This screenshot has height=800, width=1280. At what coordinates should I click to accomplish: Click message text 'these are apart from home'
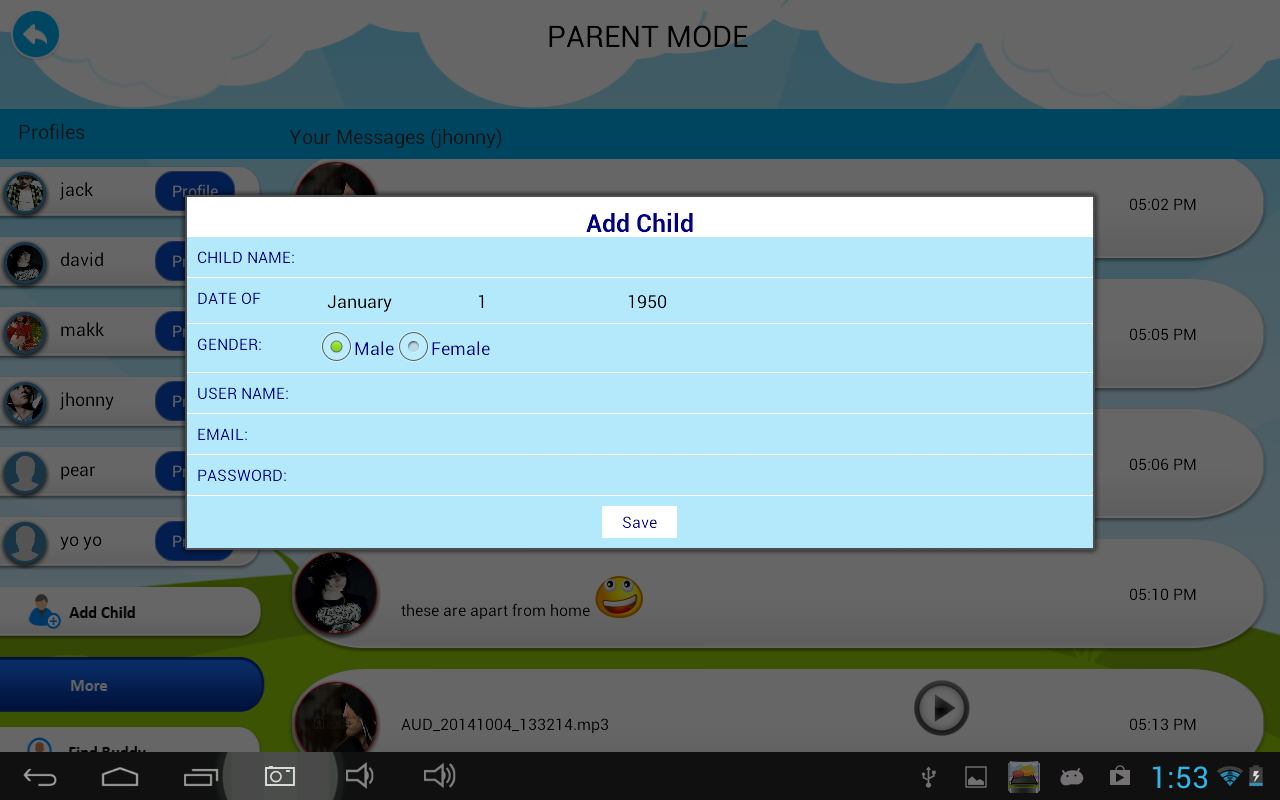495,610
